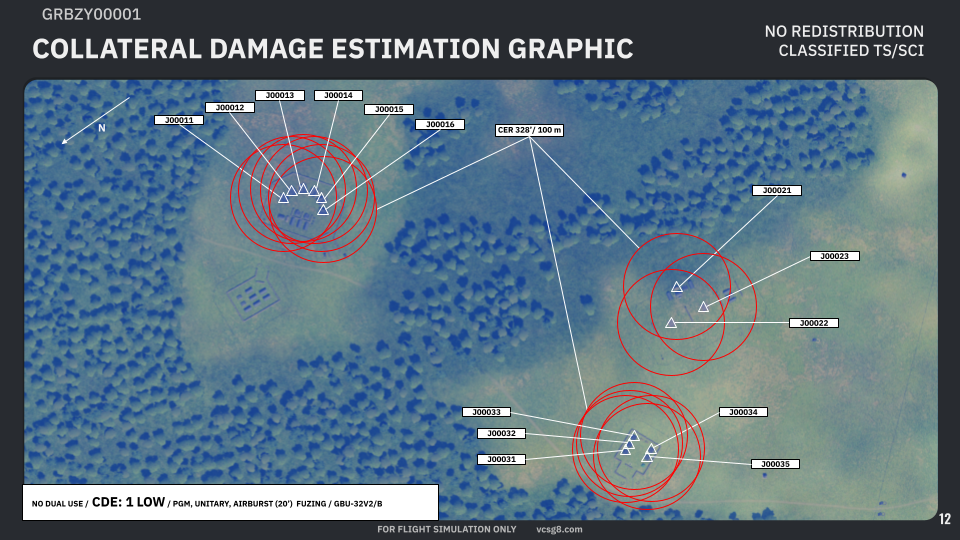Image resolution: width=960 pixels, height=540 pixels.
Task: Click the Collateral Damage Estimation Graphic title
Action: pos(333,49)
